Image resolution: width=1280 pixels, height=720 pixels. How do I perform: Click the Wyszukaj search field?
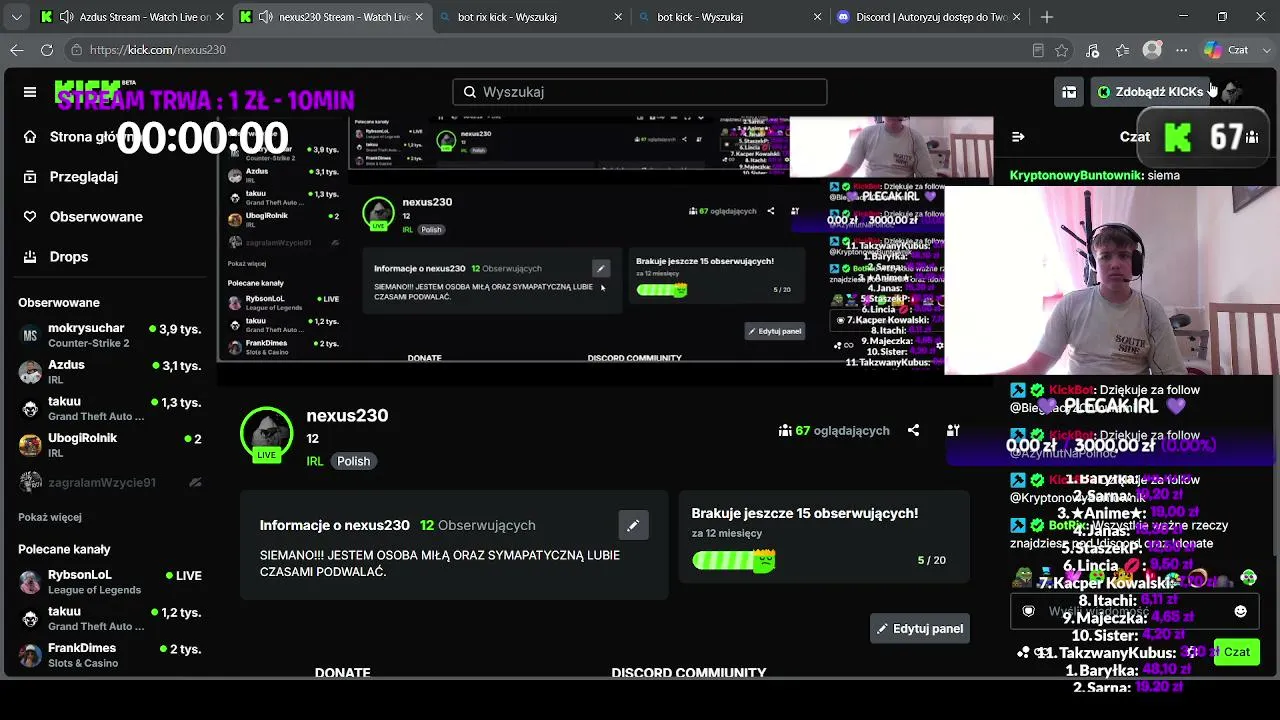(x=640, y=92)
